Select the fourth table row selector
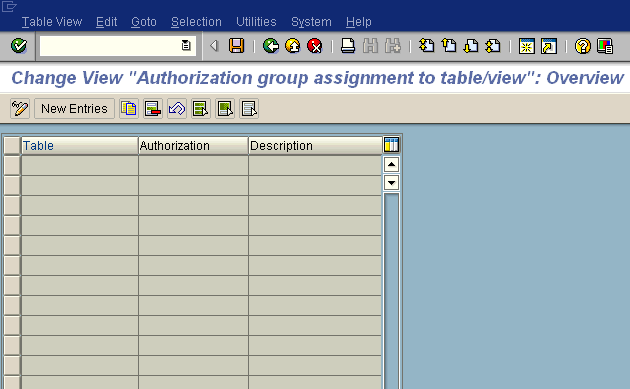The height and width of the screenshot is (389, 630). [x=12, y=225]
